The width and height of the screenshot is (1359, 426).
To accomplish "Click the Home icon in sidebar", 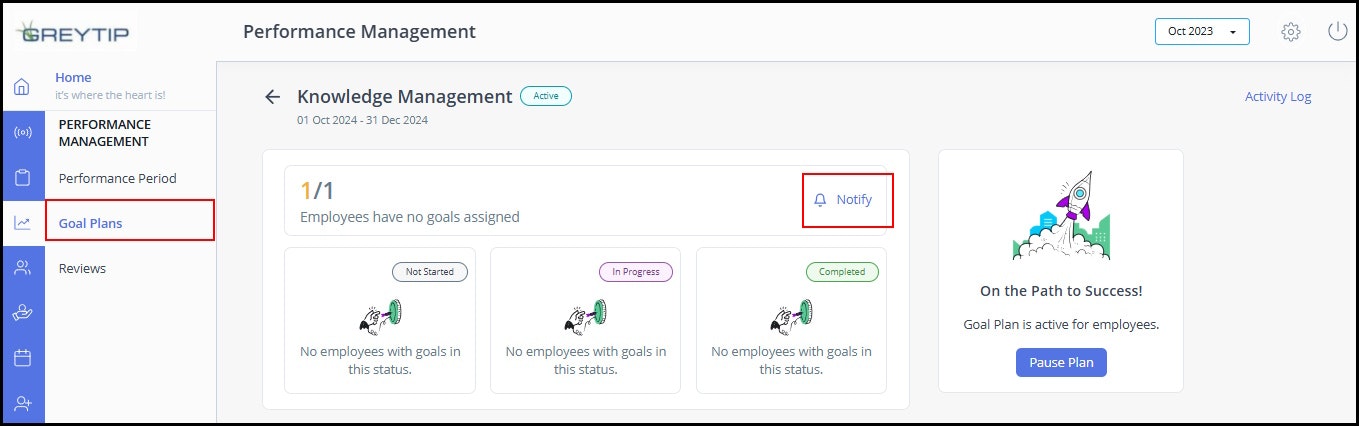I will (22, 87).
